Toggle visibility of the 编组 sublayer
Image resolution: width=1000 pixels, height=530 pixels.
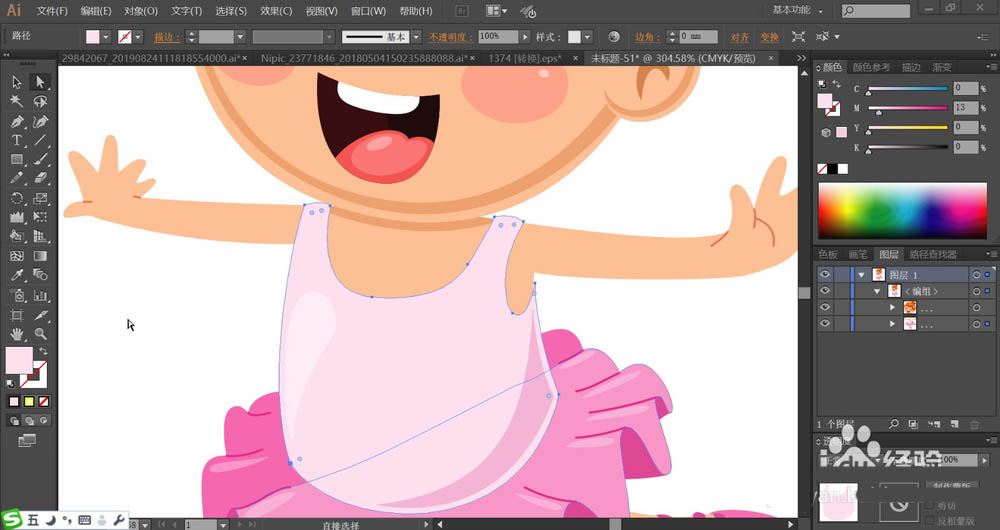click(x=825, y=291)
